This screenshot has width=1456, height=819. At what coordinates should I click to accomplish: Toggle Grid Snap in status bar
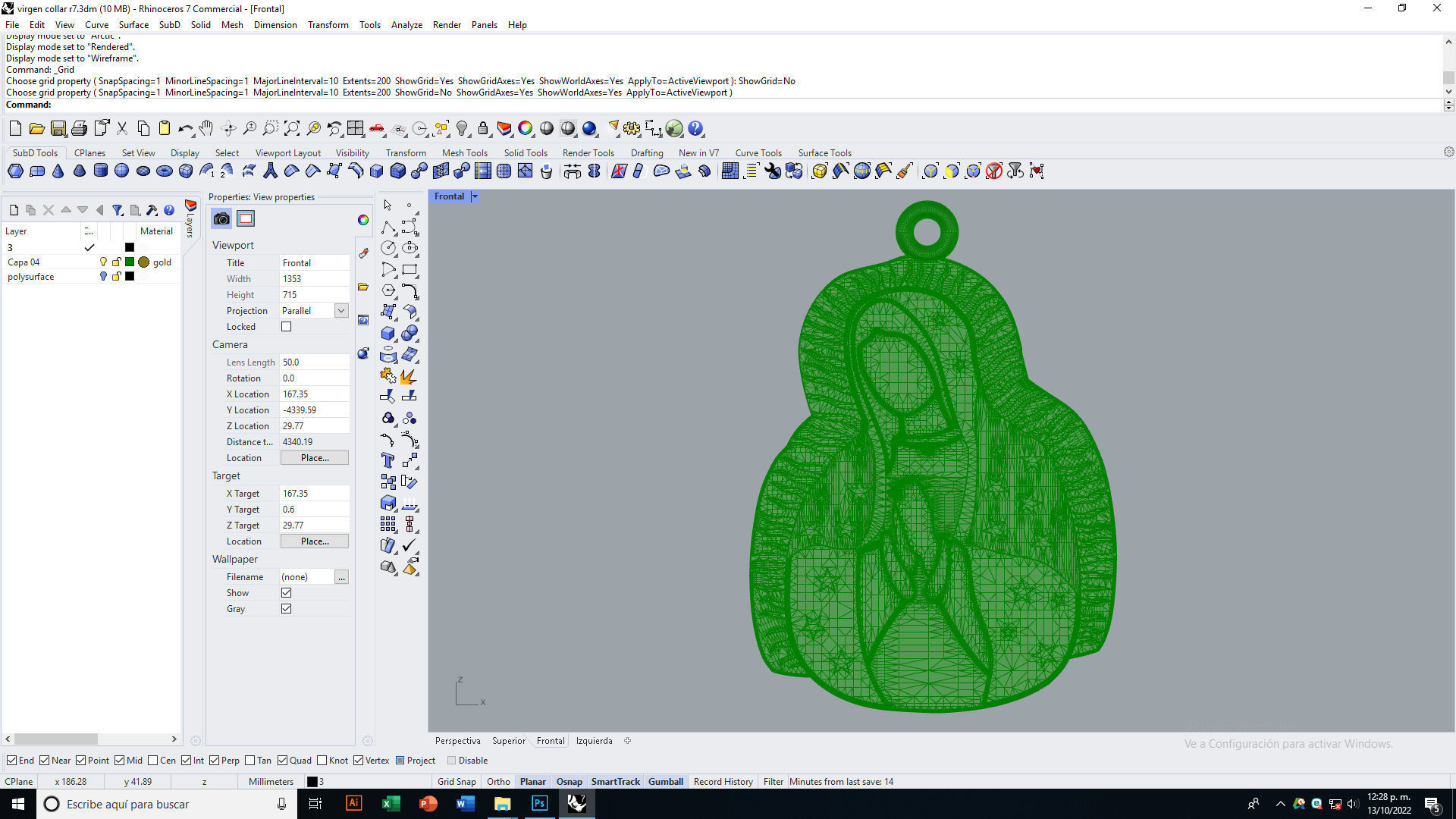(x=457, y=782)
